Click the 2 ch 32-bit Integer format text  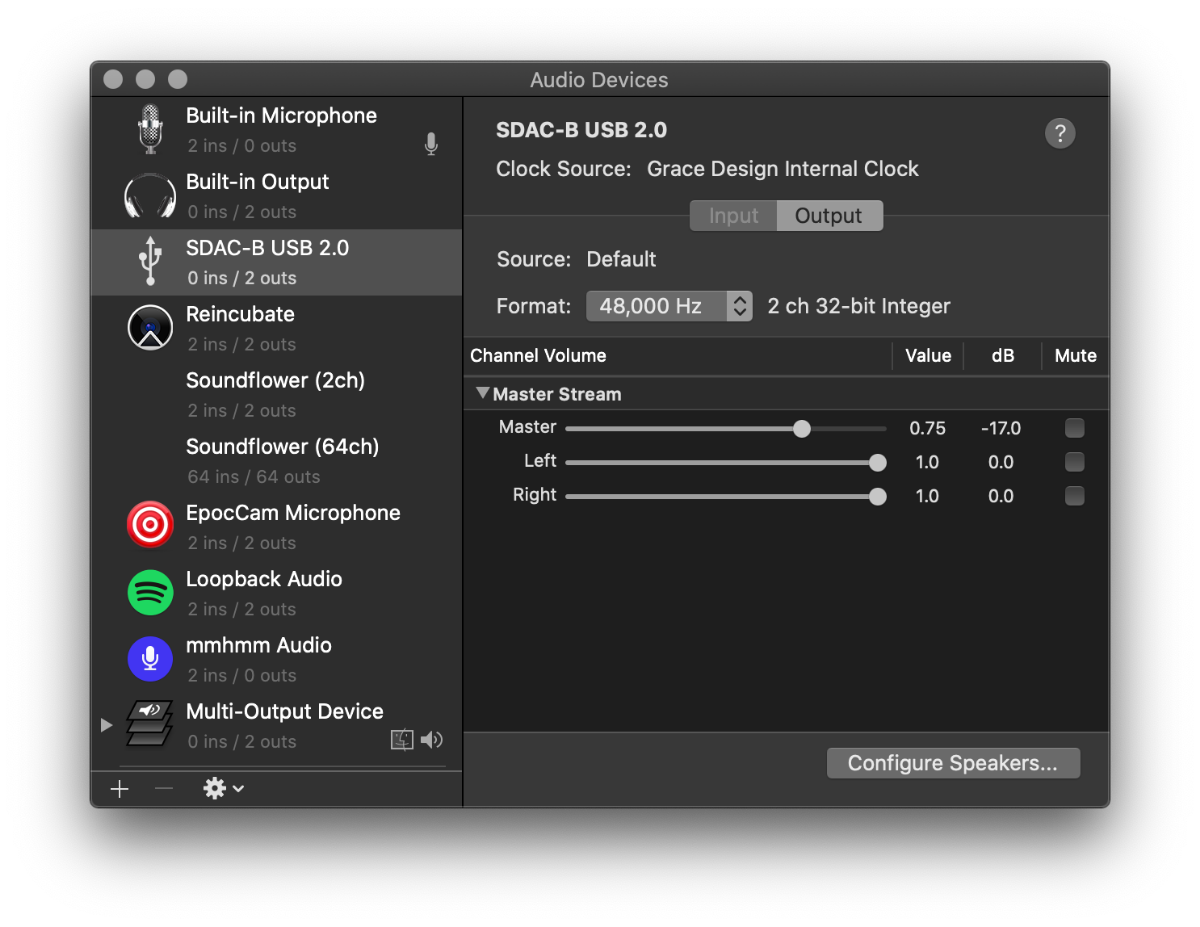tap(859, 306)
